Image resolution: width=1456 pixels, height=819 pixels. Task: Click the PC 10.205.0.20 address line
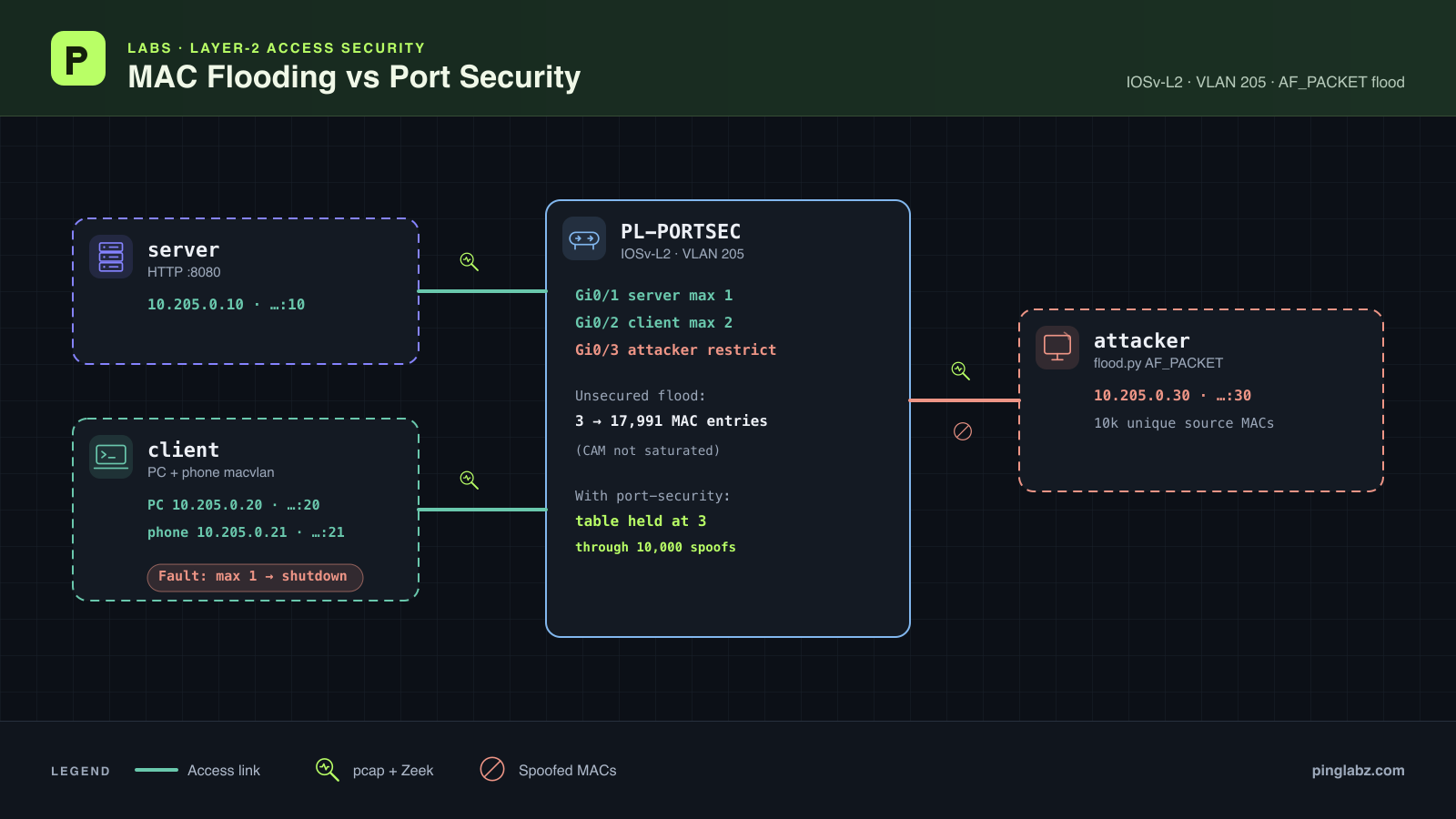(234, 505)
